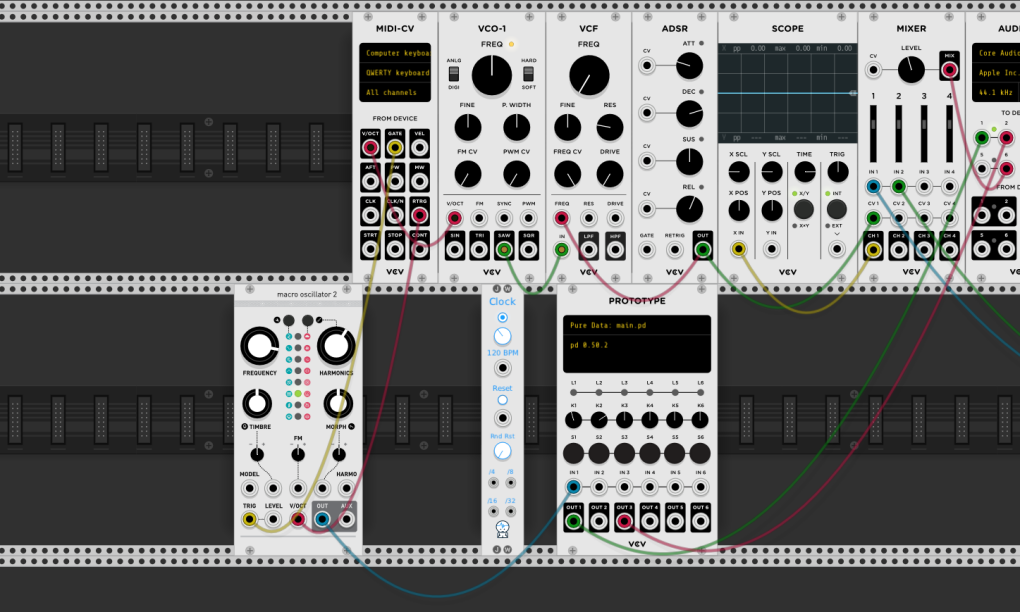Click the SIN output port on VCO-1

[455, 250]
